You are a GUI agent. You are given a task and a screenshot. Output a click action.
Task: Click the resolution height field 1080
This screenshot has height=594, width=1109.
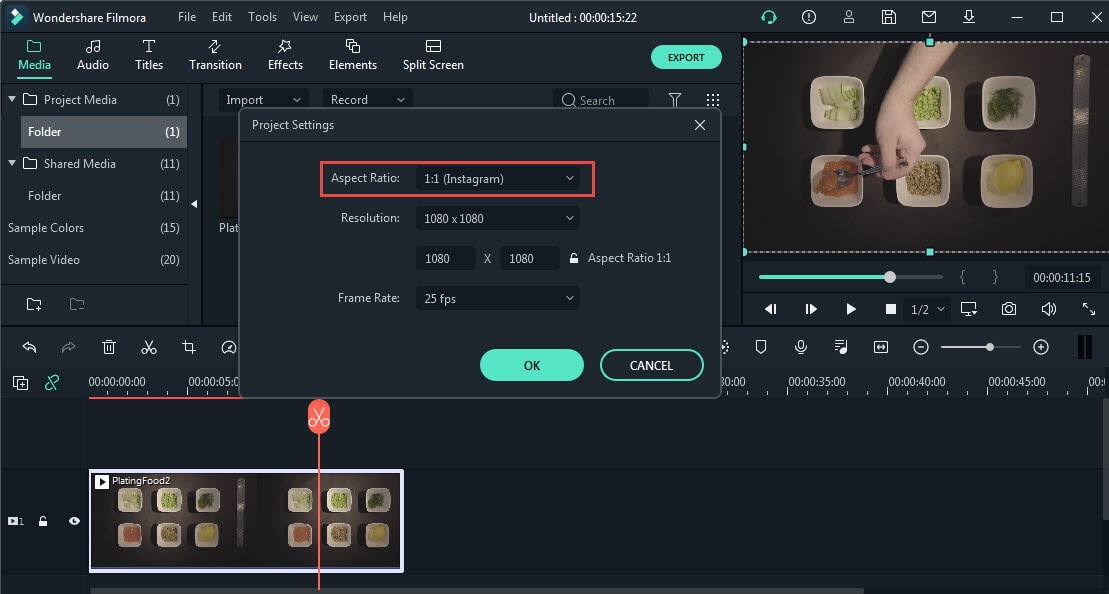tap(530, 258)
